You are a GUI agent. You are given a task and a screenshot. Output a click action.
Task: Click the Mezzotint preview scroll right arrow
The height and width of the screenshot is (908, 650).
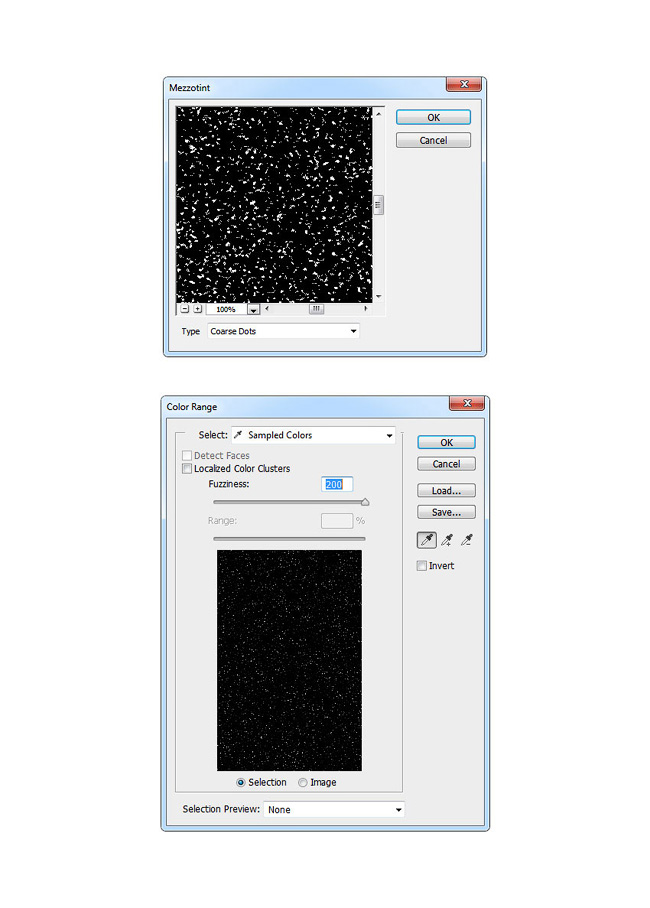click(366, 309)
